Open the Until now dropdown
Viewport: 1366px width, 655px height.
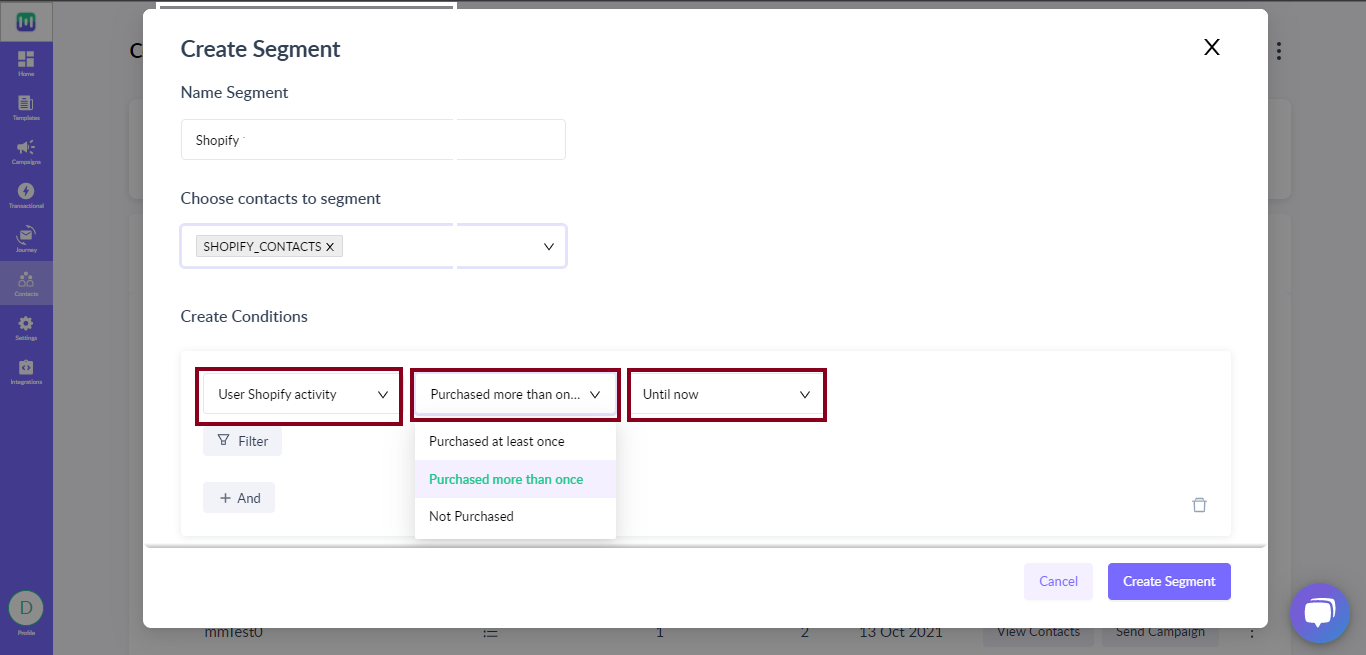click(726, 394)
